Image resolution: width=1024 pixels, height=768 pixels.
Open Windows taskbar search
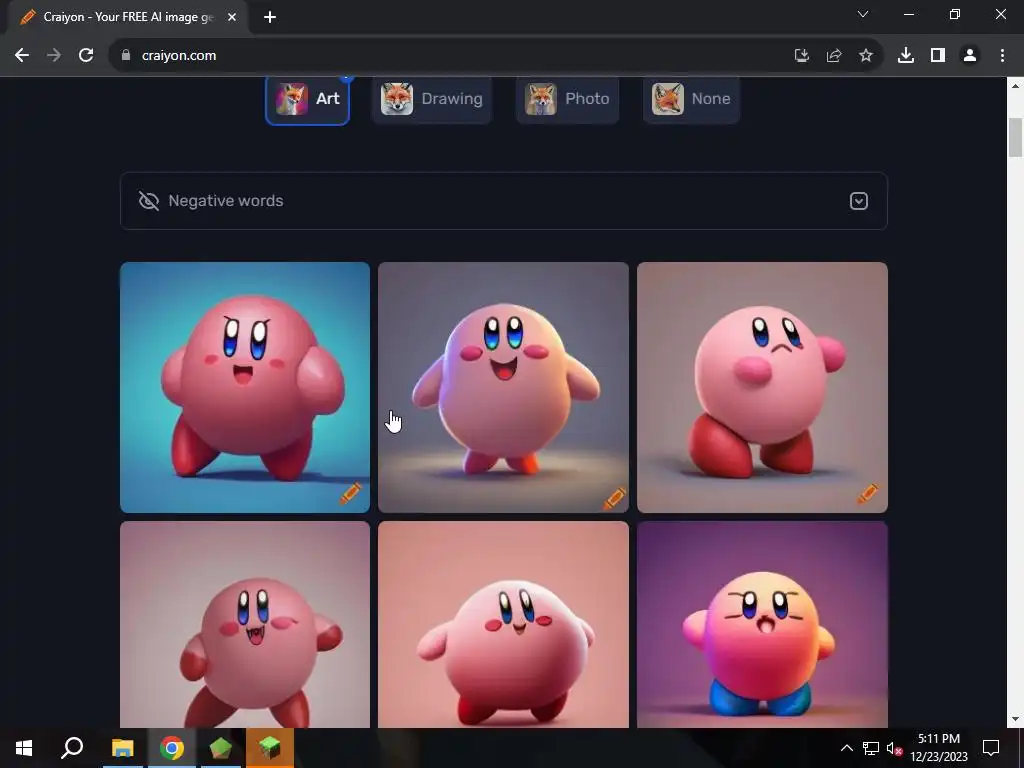pyautogui.click(x=72, y=748)
